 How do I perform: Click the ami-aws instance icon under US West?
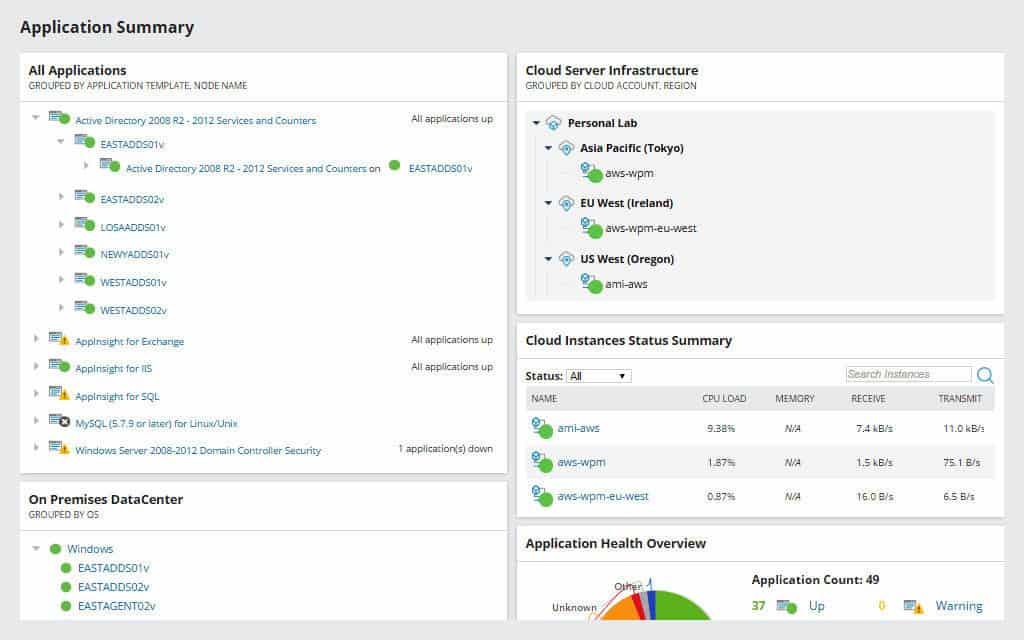591,283
